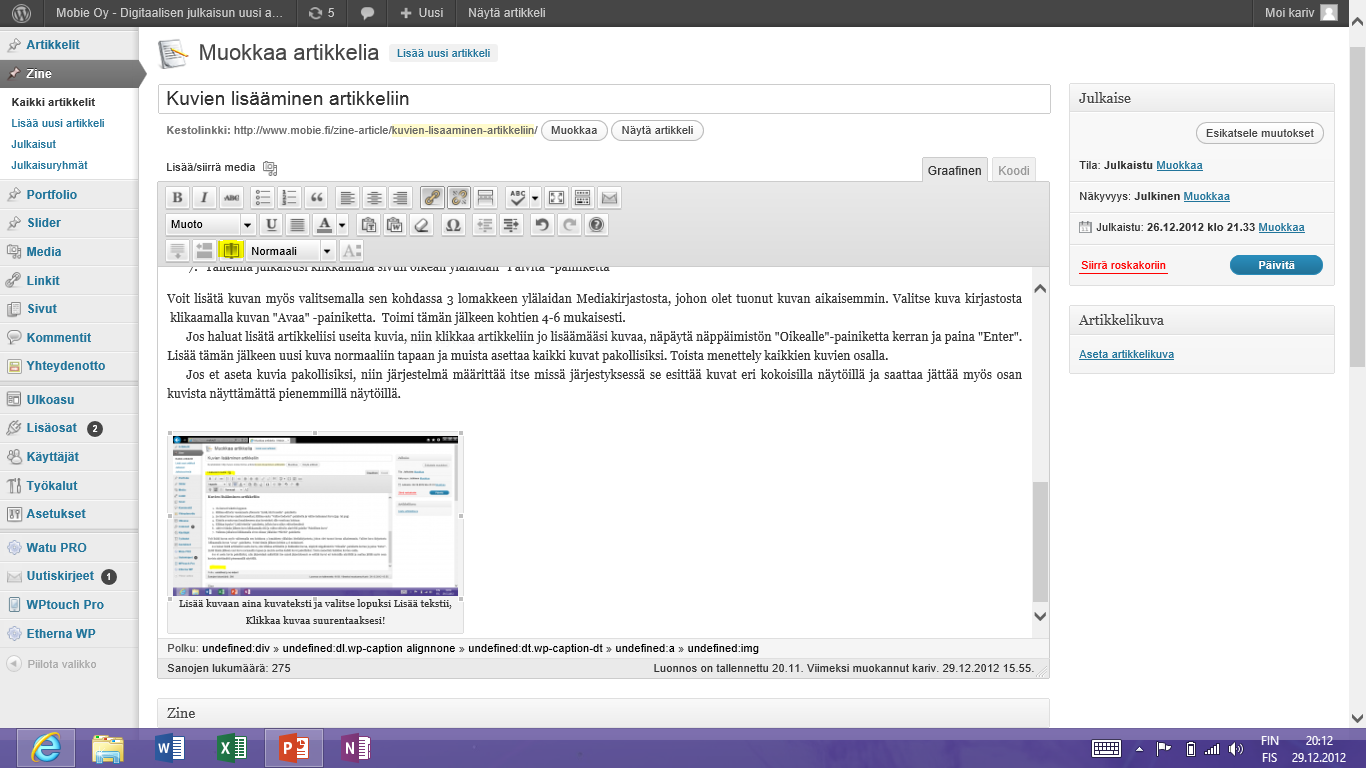Clear formatting with the eraser icon

[422, 225]
